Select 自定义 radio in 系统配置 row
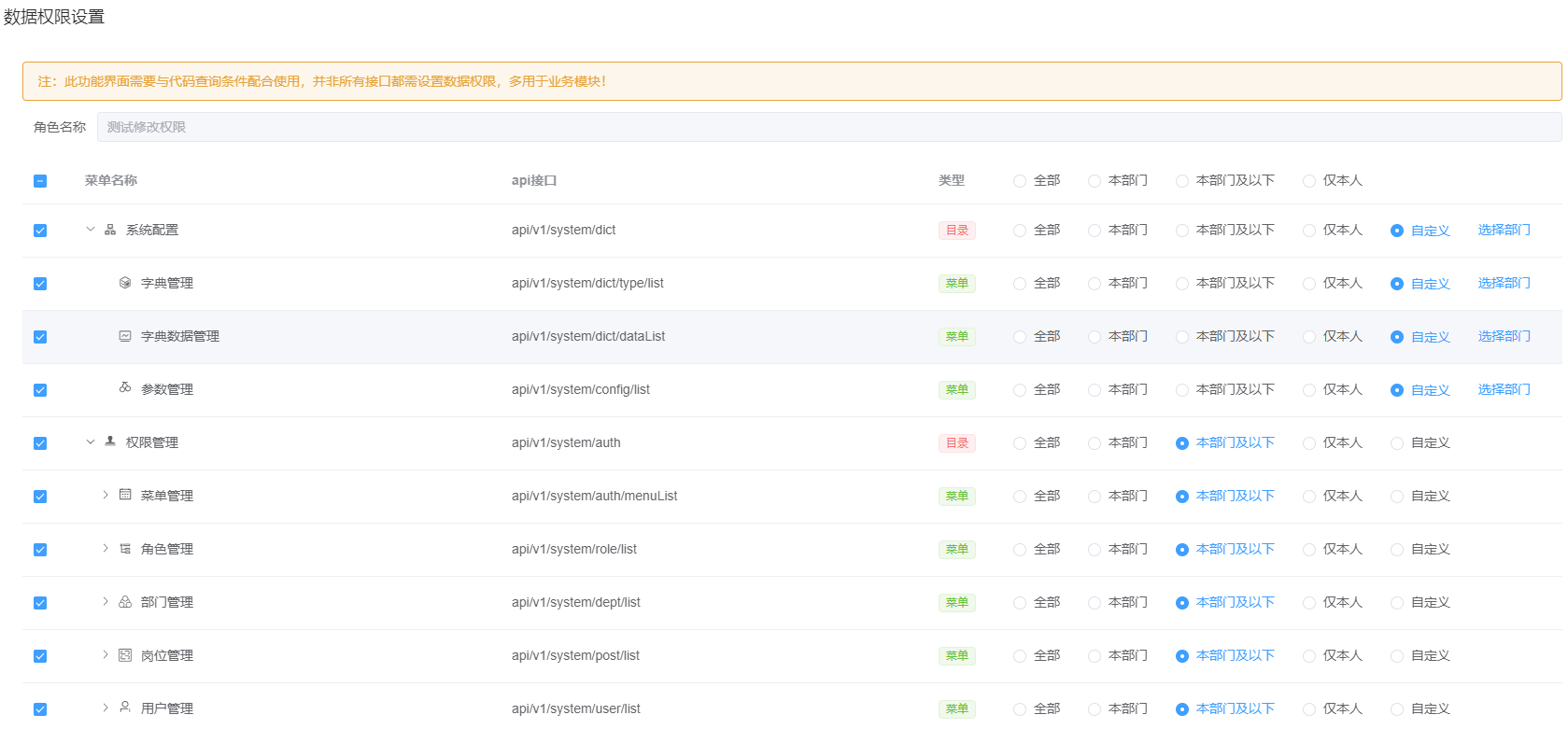 pyautogui.click(x=1397, y=231)
